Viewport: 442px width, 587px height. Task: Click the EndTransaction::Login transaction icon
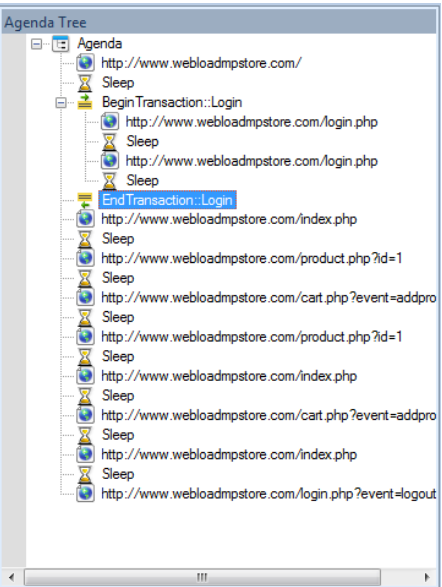85,200
